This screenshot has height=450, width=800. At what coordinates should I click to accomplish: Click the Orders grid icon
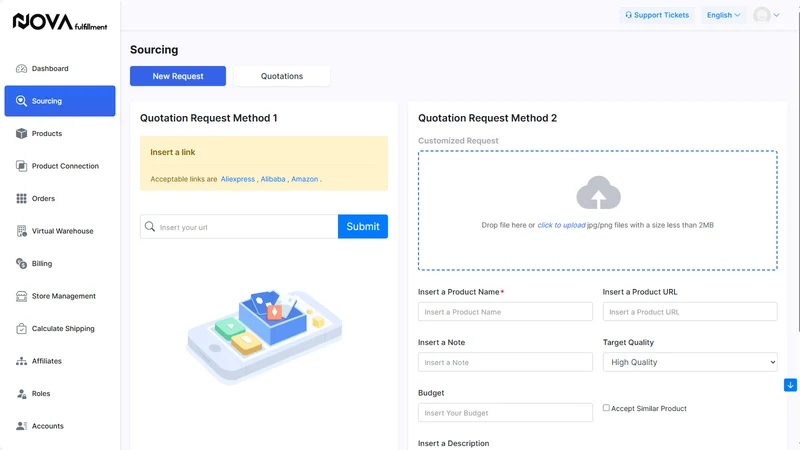pos(21,198)
